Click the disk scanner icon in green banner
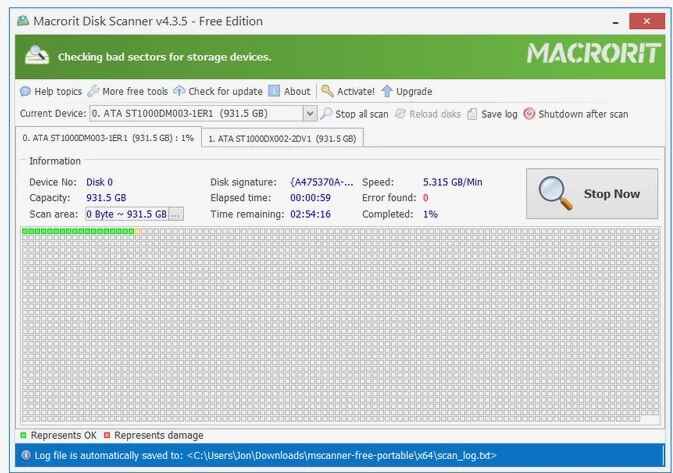Screen dimensions: 673x473 coord(37,56)
